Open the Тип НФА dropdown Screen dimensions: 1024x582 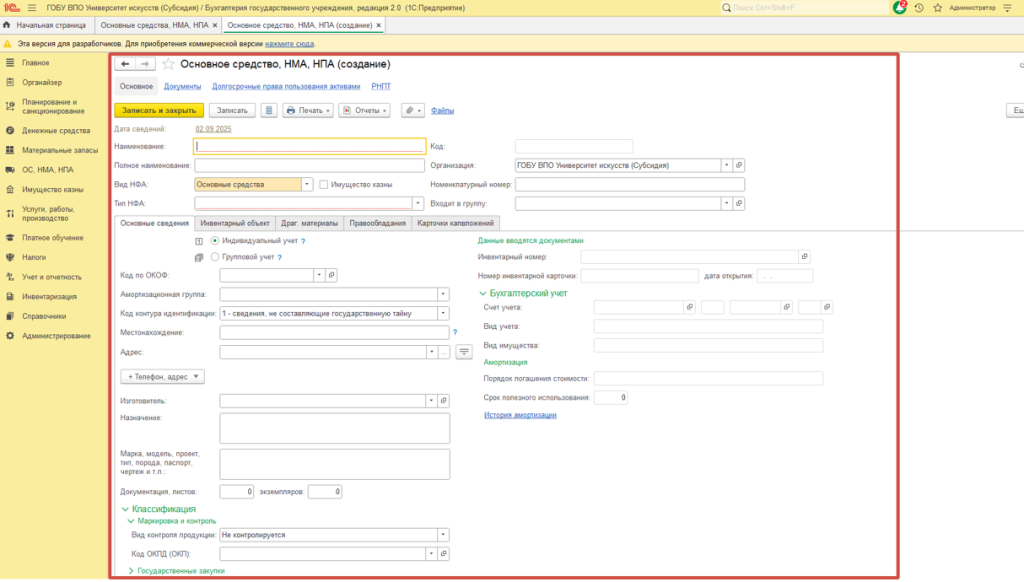click(x=418, y=203)
